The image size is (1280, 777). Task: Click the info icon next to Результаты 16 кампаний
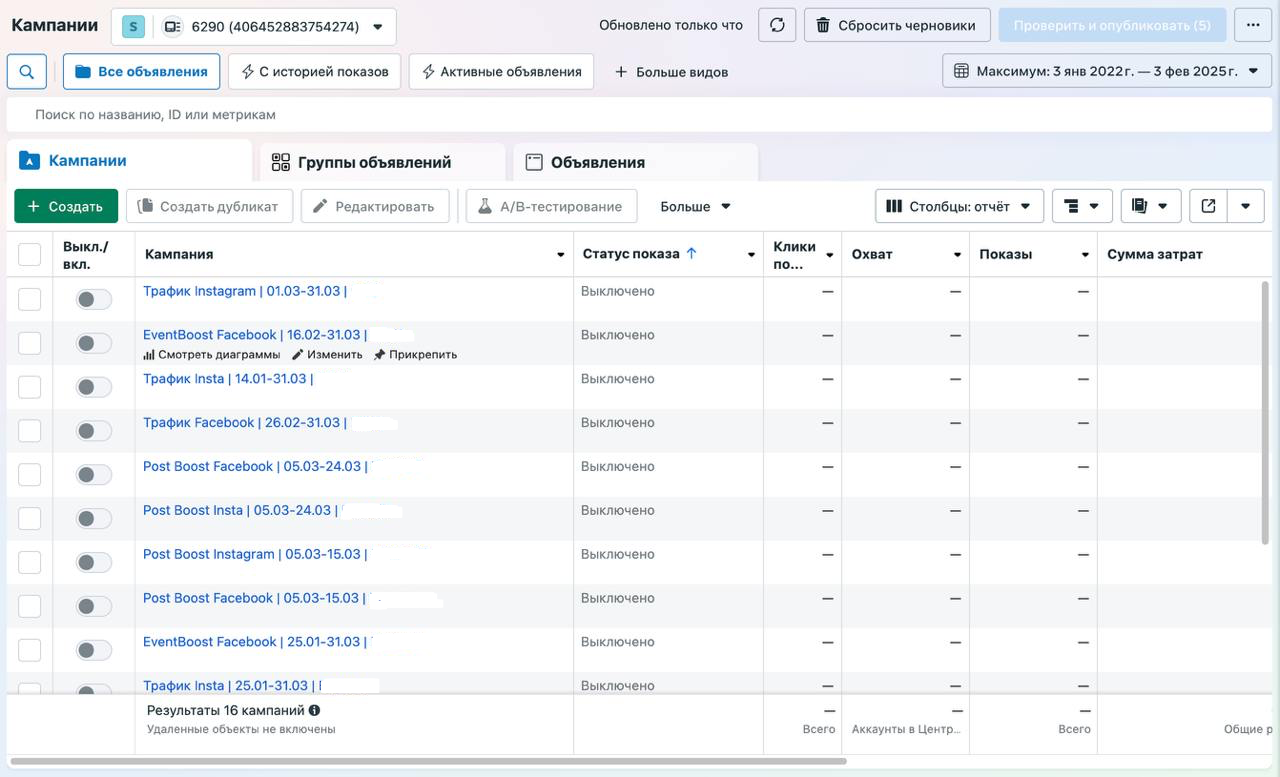[x=314, y=710]
